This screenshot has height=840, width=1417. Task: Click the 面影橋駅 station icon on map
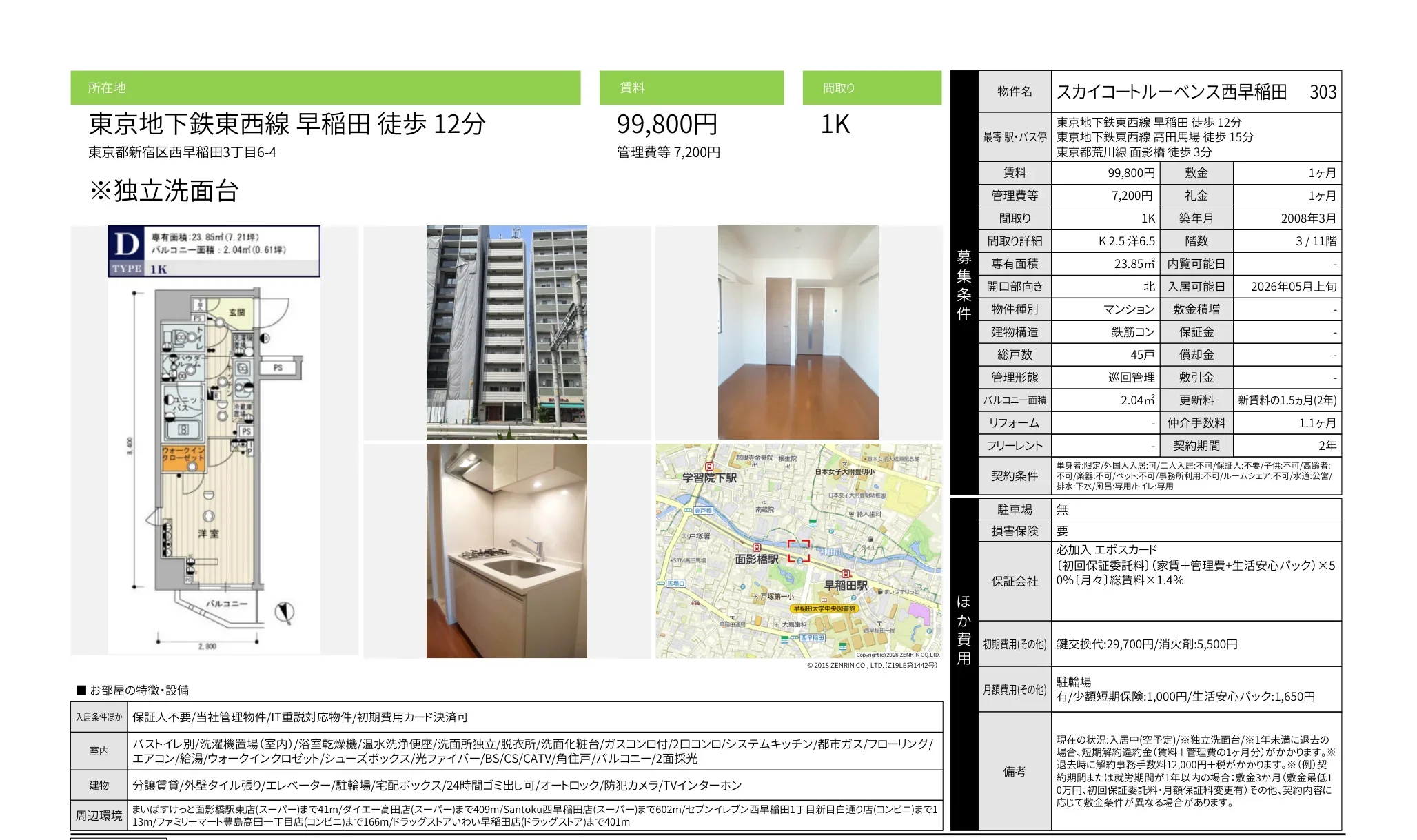tap(757, 548)
